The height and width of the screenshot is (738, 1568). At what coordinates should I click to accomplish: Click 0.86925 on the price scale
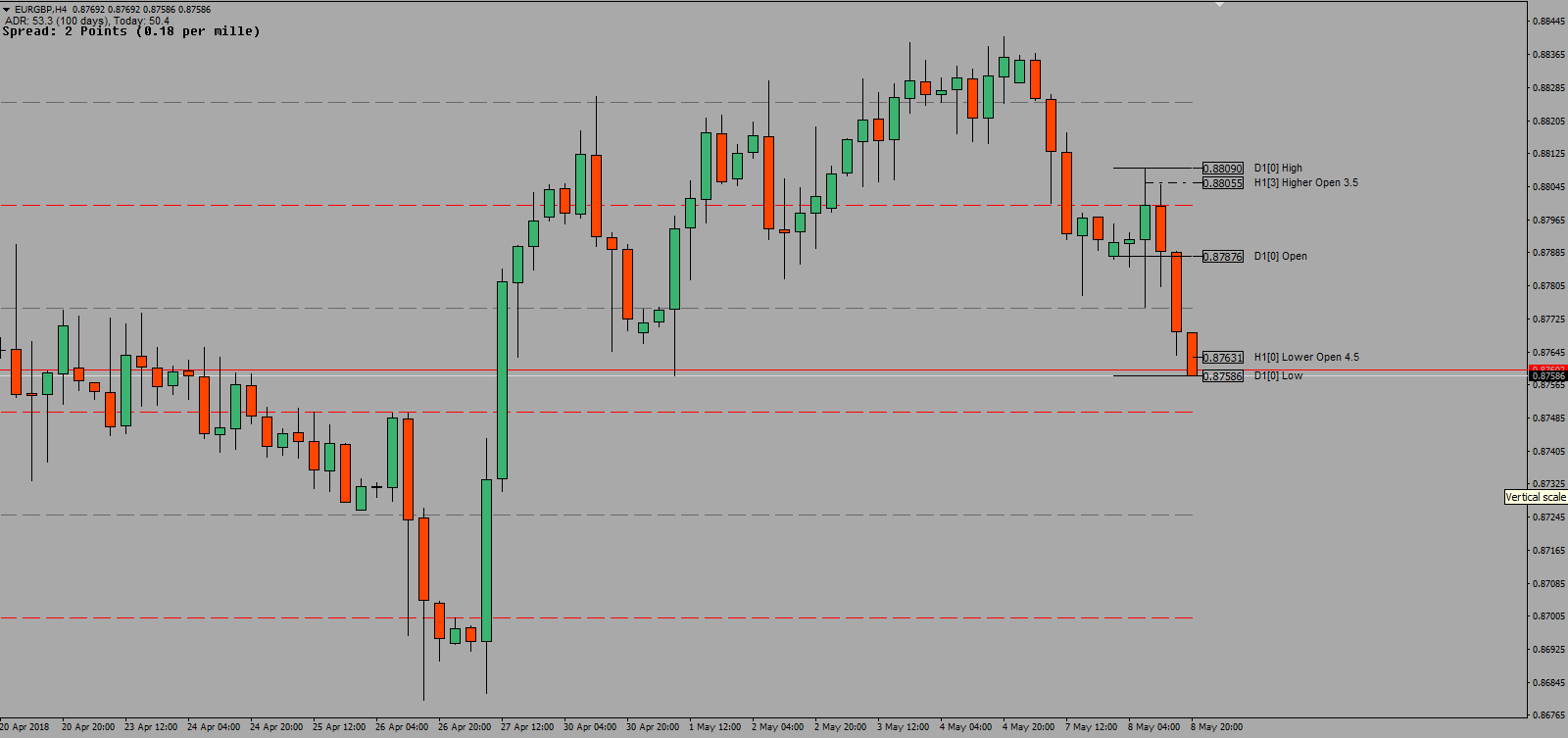pyautogui.click(x=1548, y=650)
